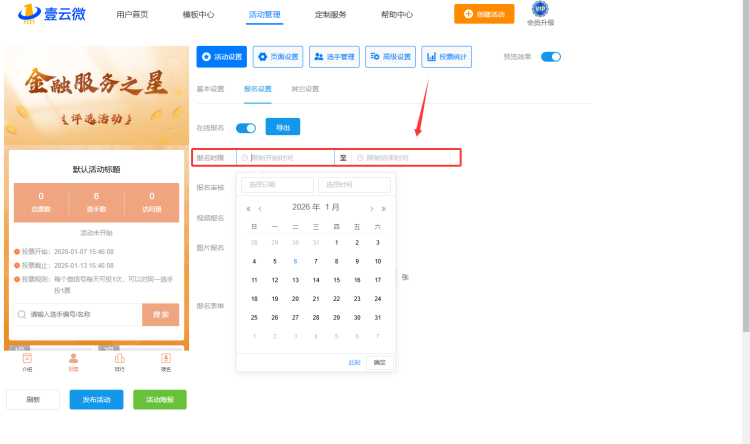Screen dimensions: 750x444
Task: Open 高级设置 advanced settings icon
Action: [390, 57]
